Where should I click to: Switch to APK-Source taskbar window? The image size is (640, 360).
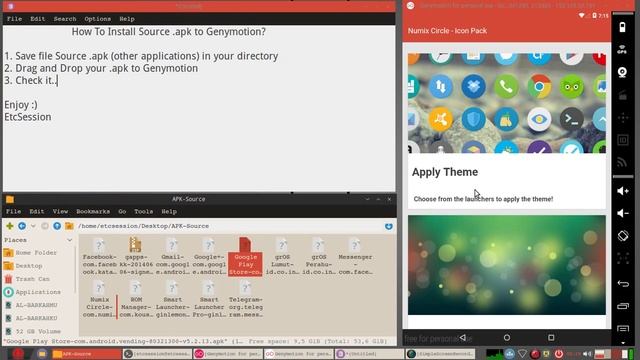(x=87, y=354)
